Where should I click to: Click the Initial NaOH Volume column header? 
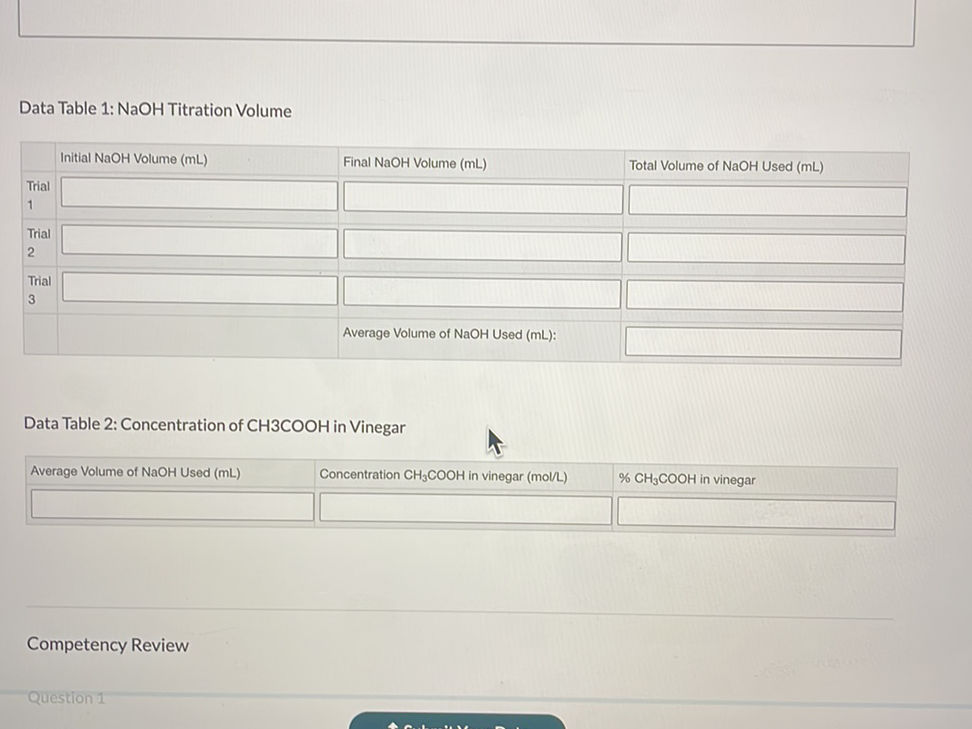(x=132, y=157)
